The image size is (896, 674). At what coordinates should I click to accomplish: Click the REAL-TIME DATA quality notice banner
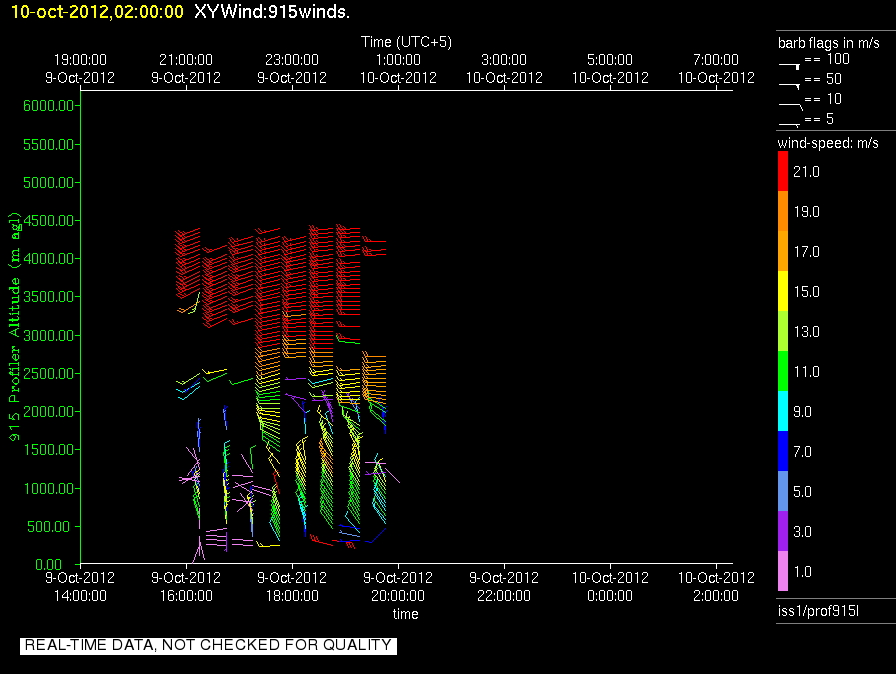pos(208,645)
